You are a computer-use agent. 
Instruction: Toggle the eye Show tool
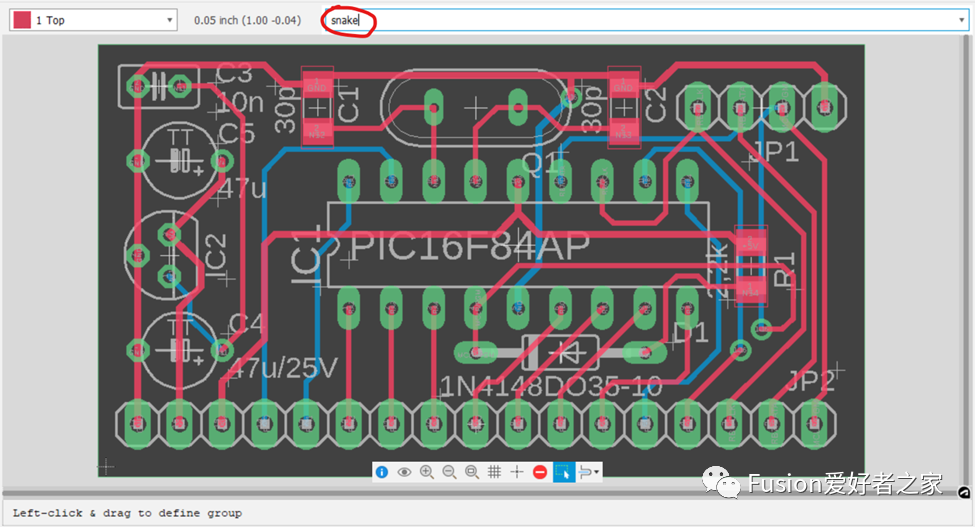pyautogui.click(x=404, y=472)
